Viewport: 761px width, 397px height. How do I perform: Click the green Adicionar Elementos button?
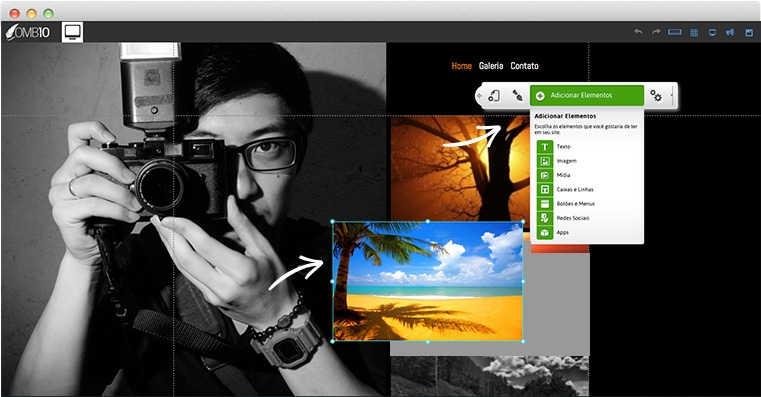(587, 96)
